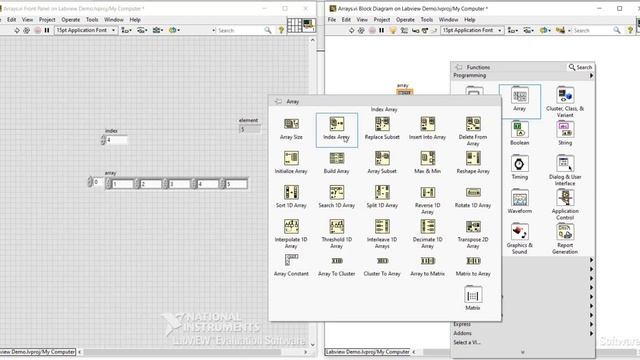Select Interleave 1D Arrays function
This screenshot has height=360, width=640.
pyautogui.click(x=382, y=234)
